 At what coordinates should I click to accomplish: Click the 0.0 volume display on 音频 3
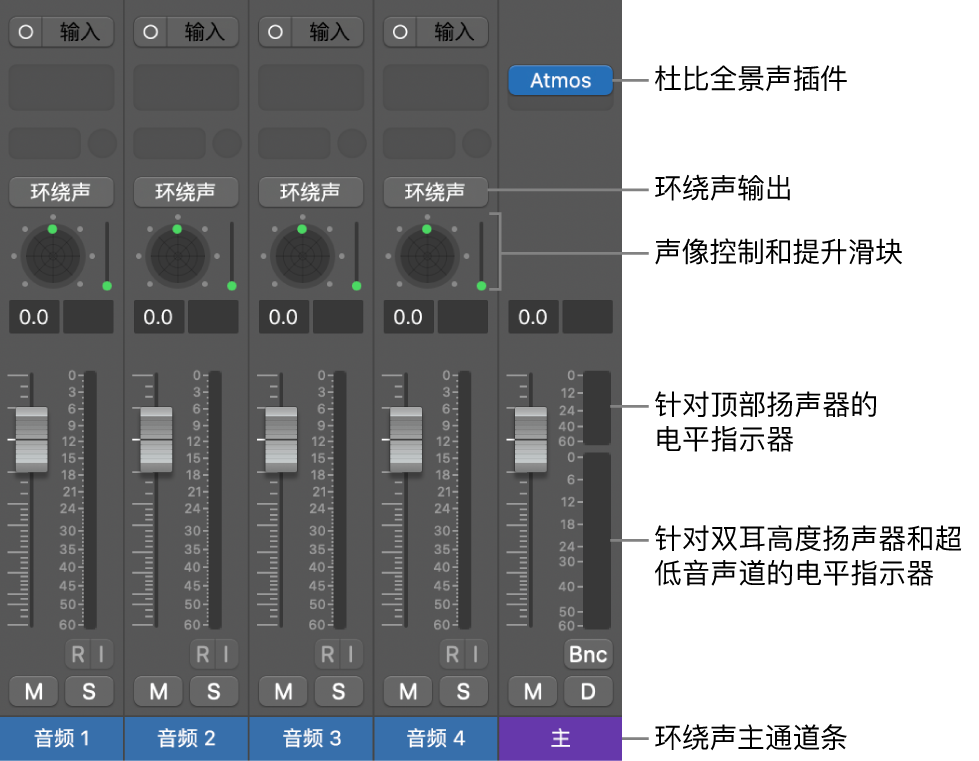point(282,317)
